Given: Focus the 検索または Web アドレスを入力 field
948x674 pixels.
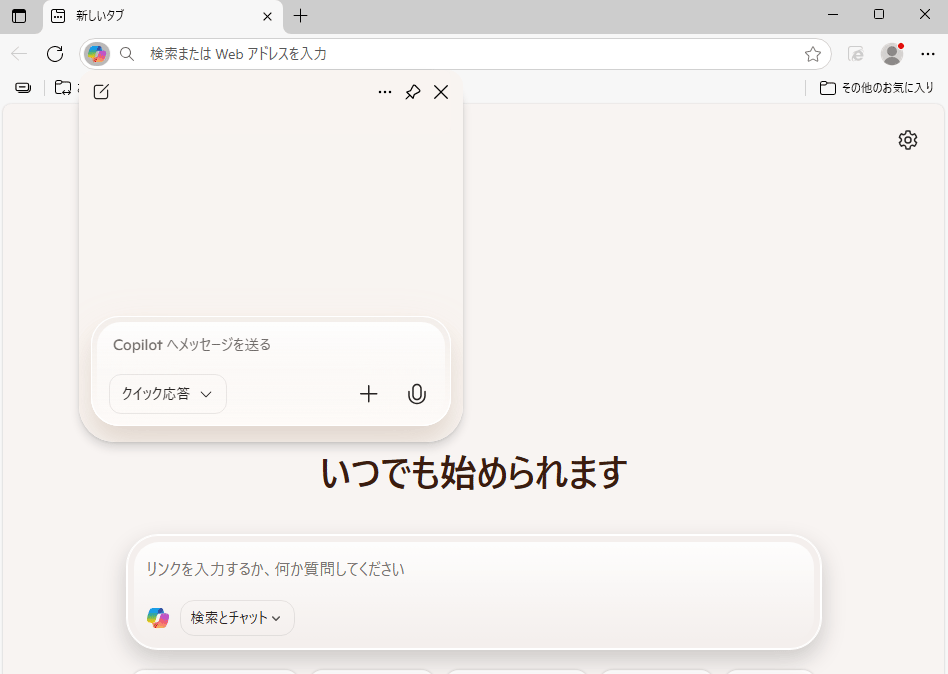Looking at the screenshot, I should click(455, 54).
